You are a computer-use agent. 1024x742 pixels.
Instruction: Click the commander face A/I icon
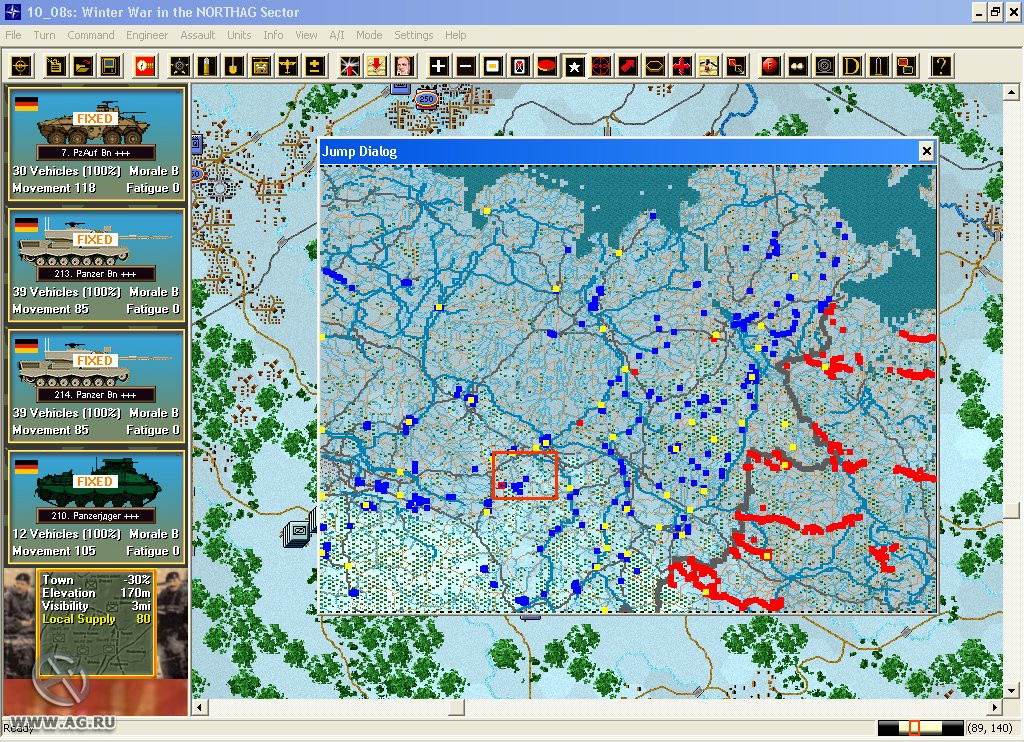click(x=404, y=66)
